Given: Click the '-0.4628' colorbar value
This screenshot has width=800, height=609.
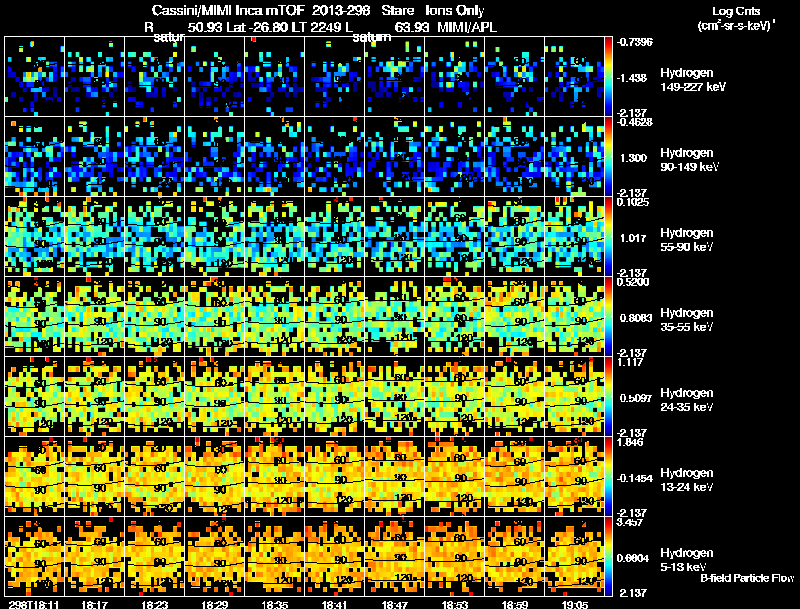Looking at the screenshot, I should point(634,122).
